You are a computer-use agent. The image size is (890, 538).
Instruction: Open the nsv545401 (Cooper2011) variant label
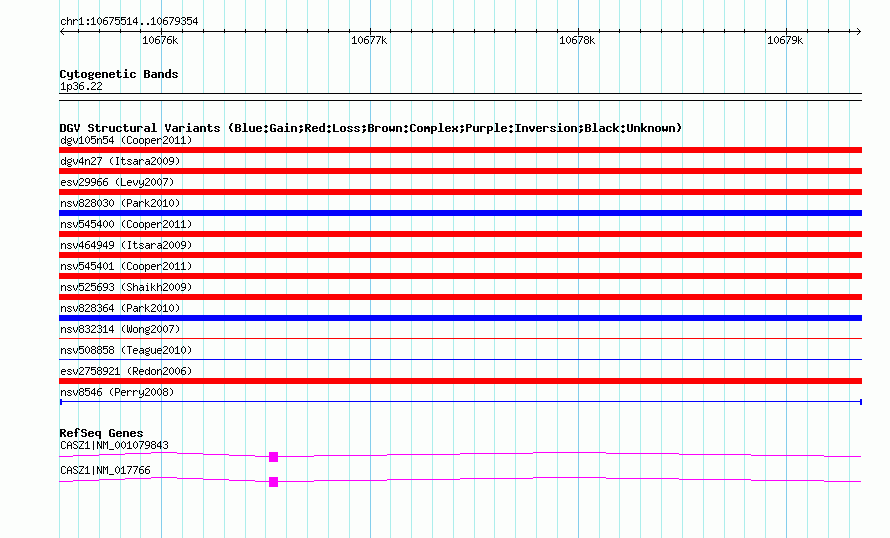(x=126, y=266)
